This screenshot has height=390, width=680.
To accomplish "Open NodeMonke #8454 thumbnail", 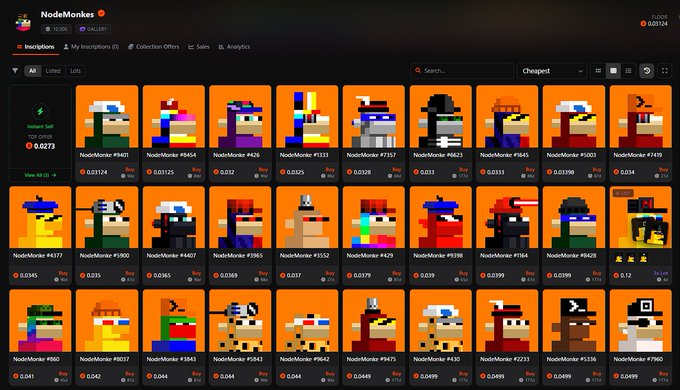I will (173, 116).
